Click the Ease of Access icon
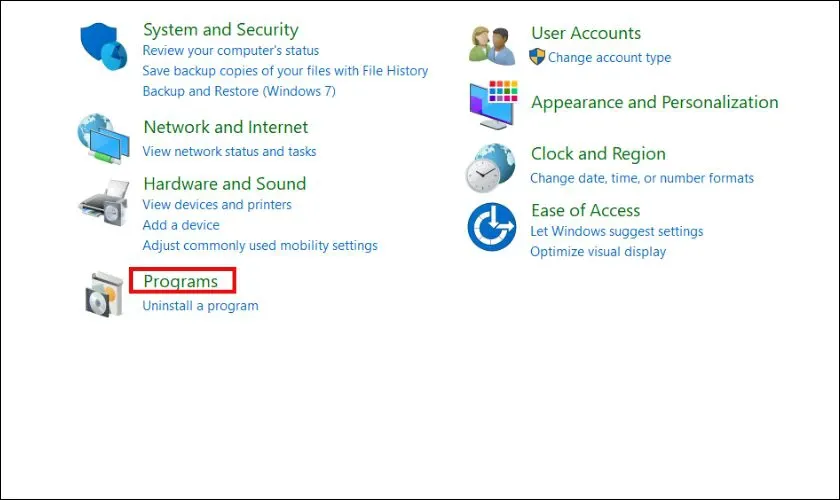Image resolution: width=840 pixels, height=500 pixels. pos(491,226)
